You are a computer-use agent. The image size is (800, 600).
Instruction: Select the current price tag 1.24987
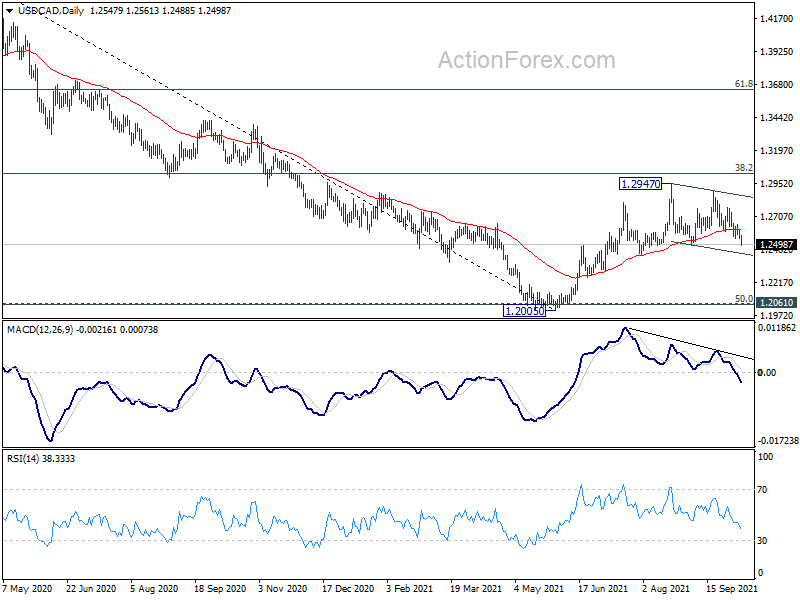tap(776, 245)
